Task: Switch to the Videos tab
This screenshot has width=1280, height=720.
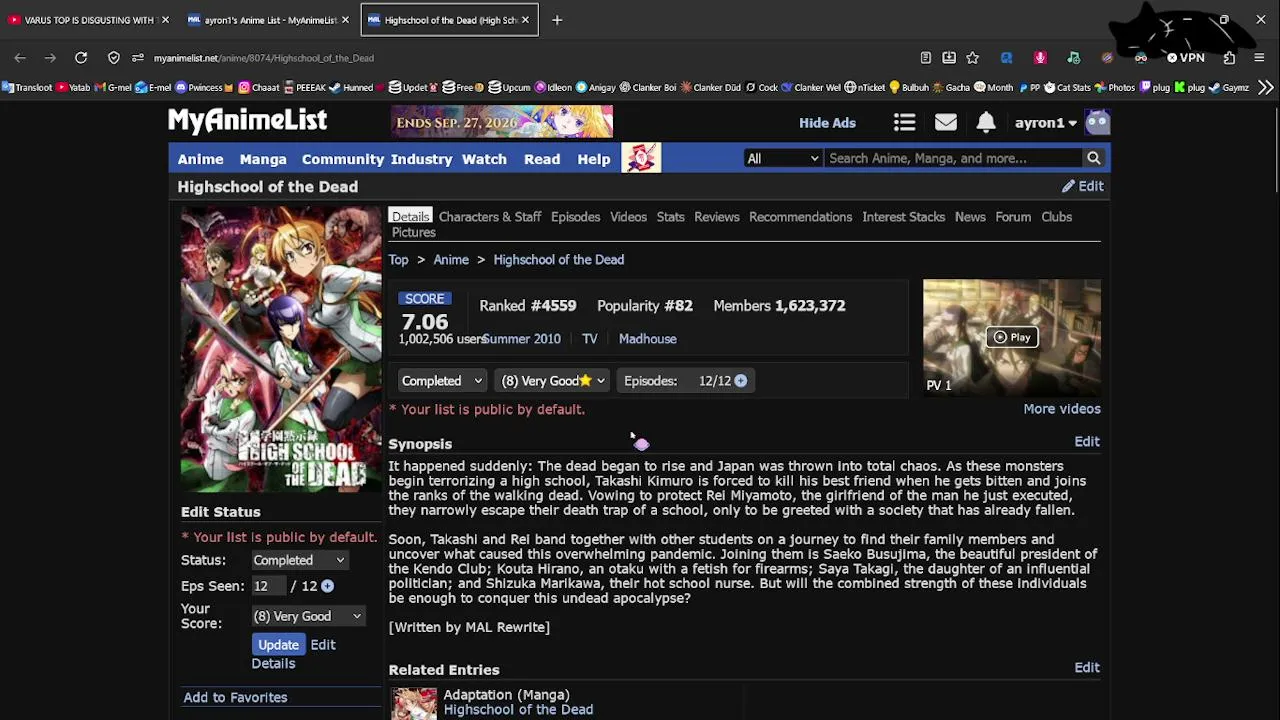Action: (x=628, y=217)
